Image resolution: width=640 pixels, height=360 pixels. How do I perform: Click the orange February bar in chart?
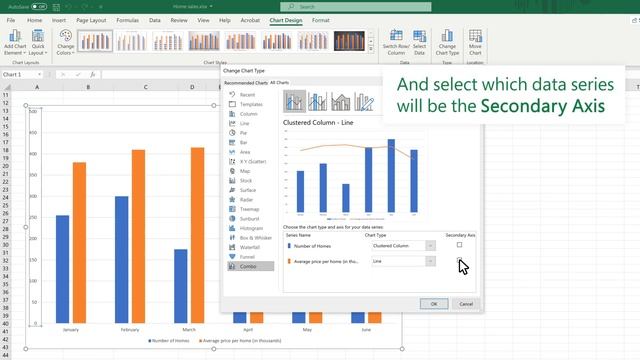click(x=138, y=236)
